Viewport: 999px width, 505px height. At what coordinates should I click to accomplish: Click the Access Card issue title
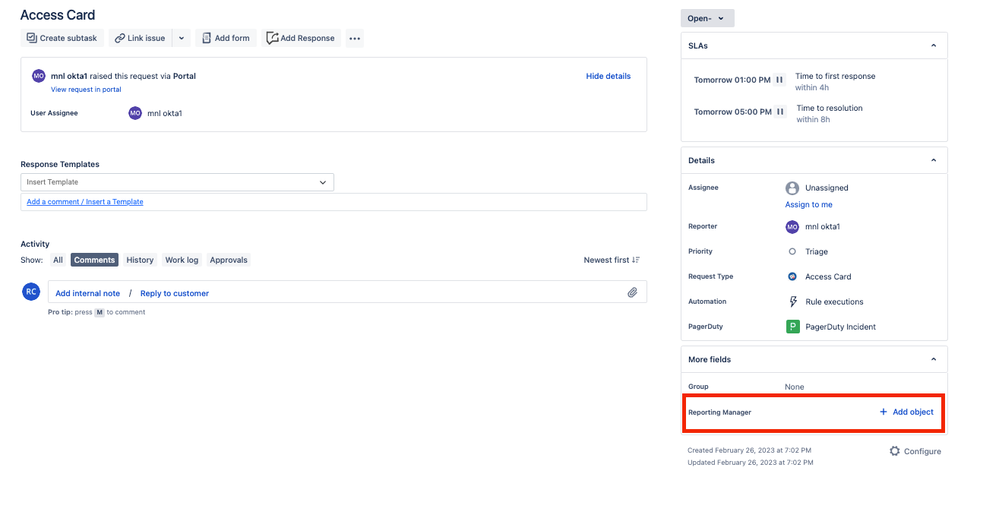[58, 15]
